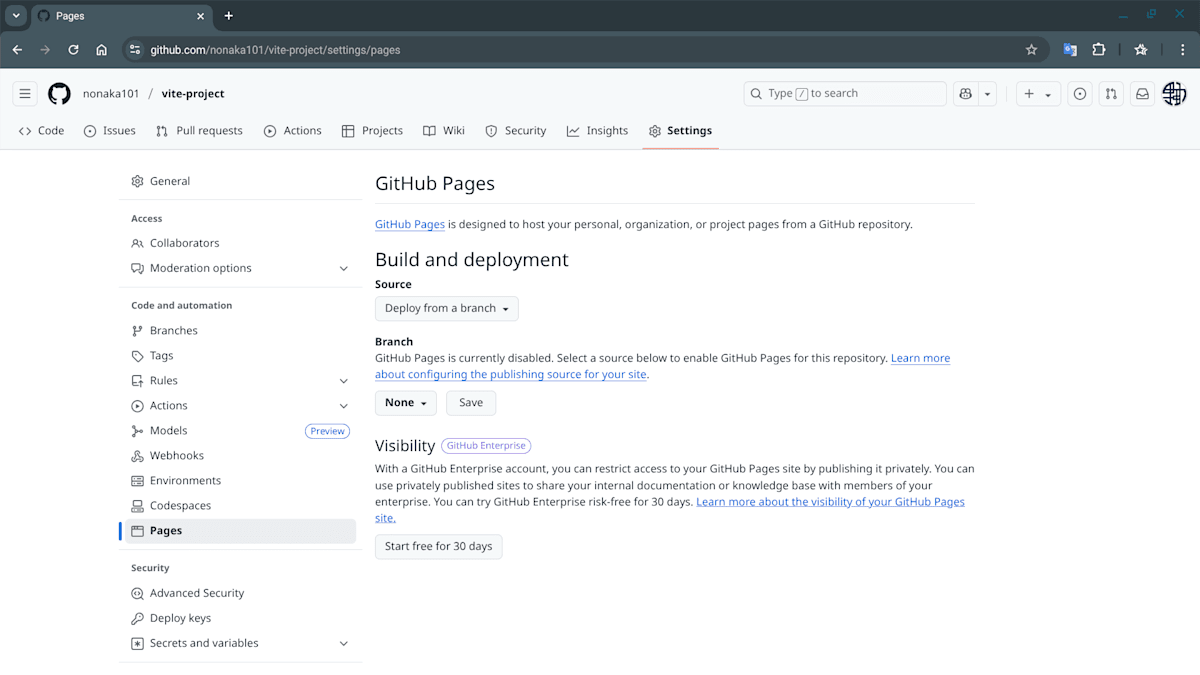Viewport: 1200px width, 675px height.
Task: Click the vite-project repository link
Action: [x=193, y=94]
